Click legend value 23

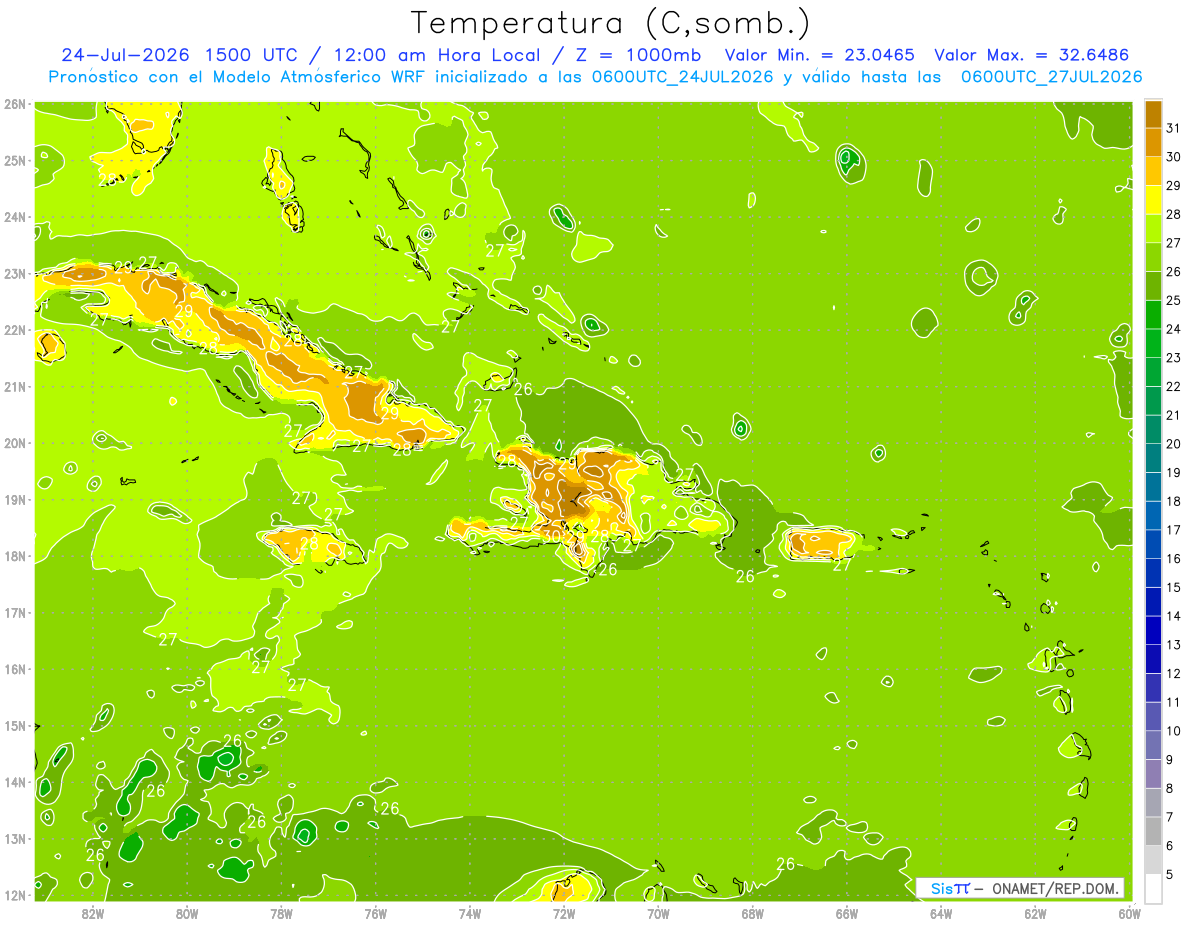tap(1173, 357)
